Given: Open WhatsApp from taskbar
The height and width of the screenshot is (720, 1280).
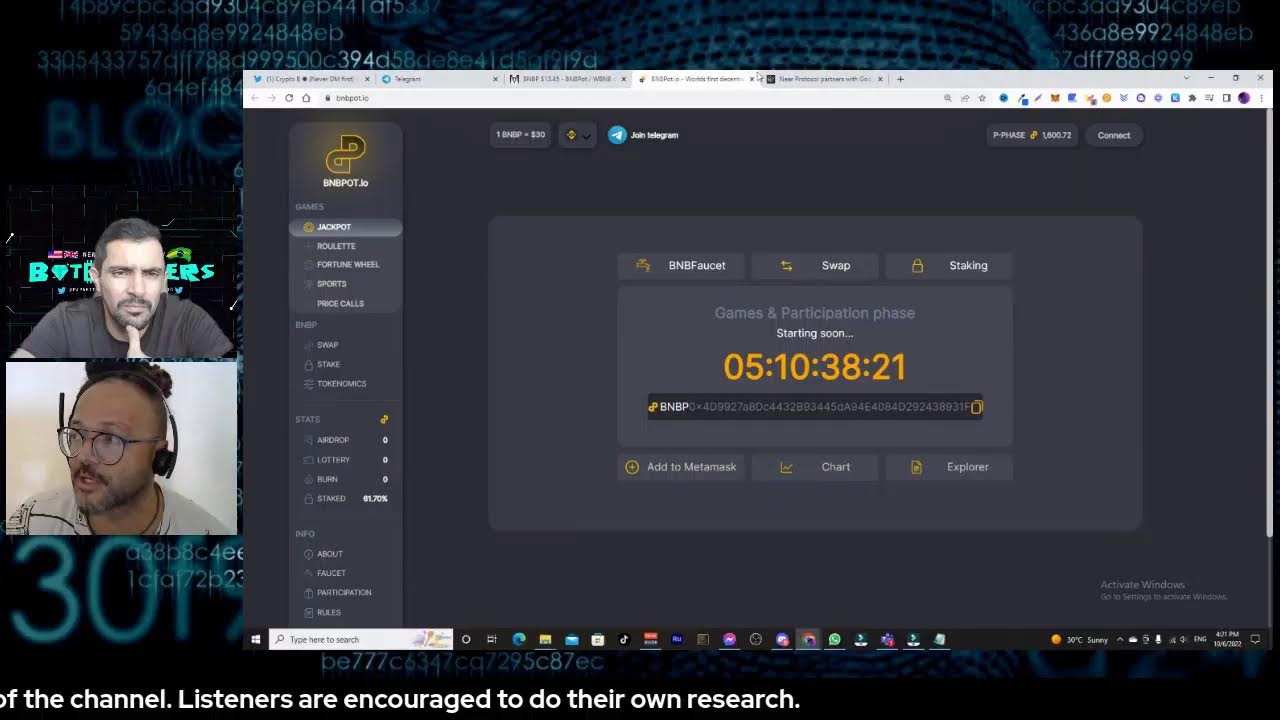Looking at the screenshot, I should coord(835,639).
